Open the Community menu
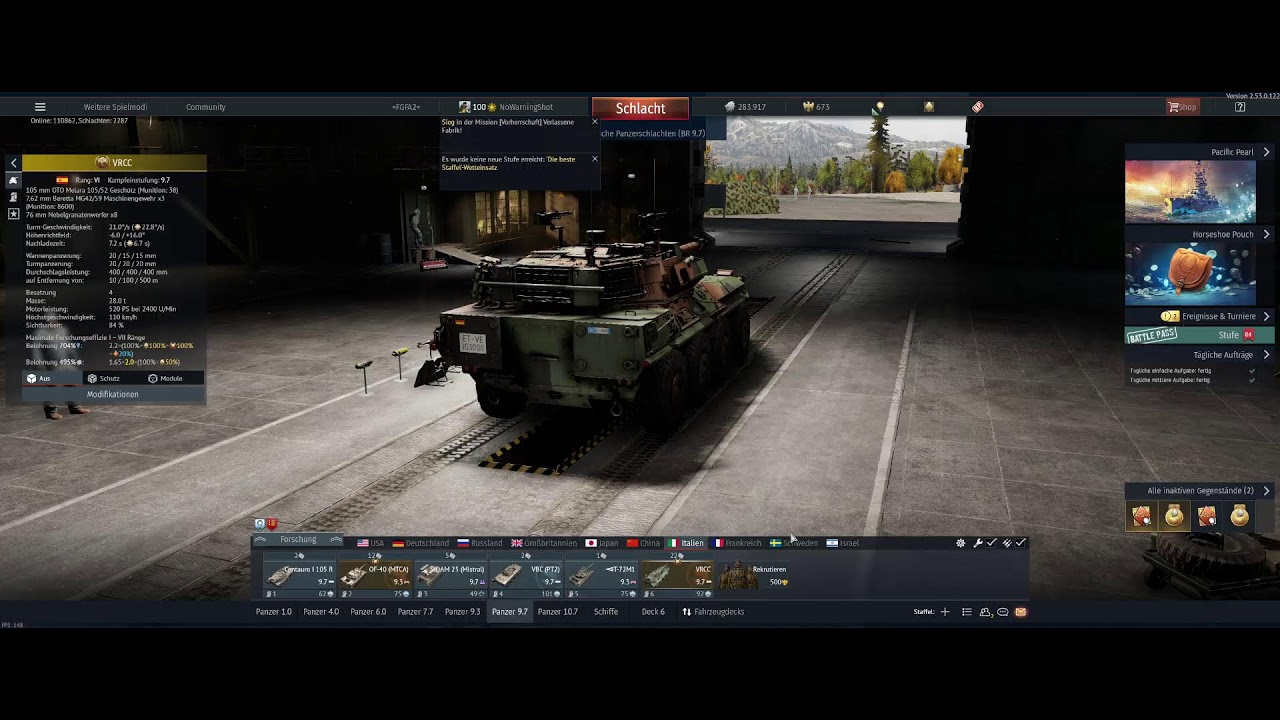The width and height of the screenshot is (1280, 720). pyautogui.click(x=205, y=107)
